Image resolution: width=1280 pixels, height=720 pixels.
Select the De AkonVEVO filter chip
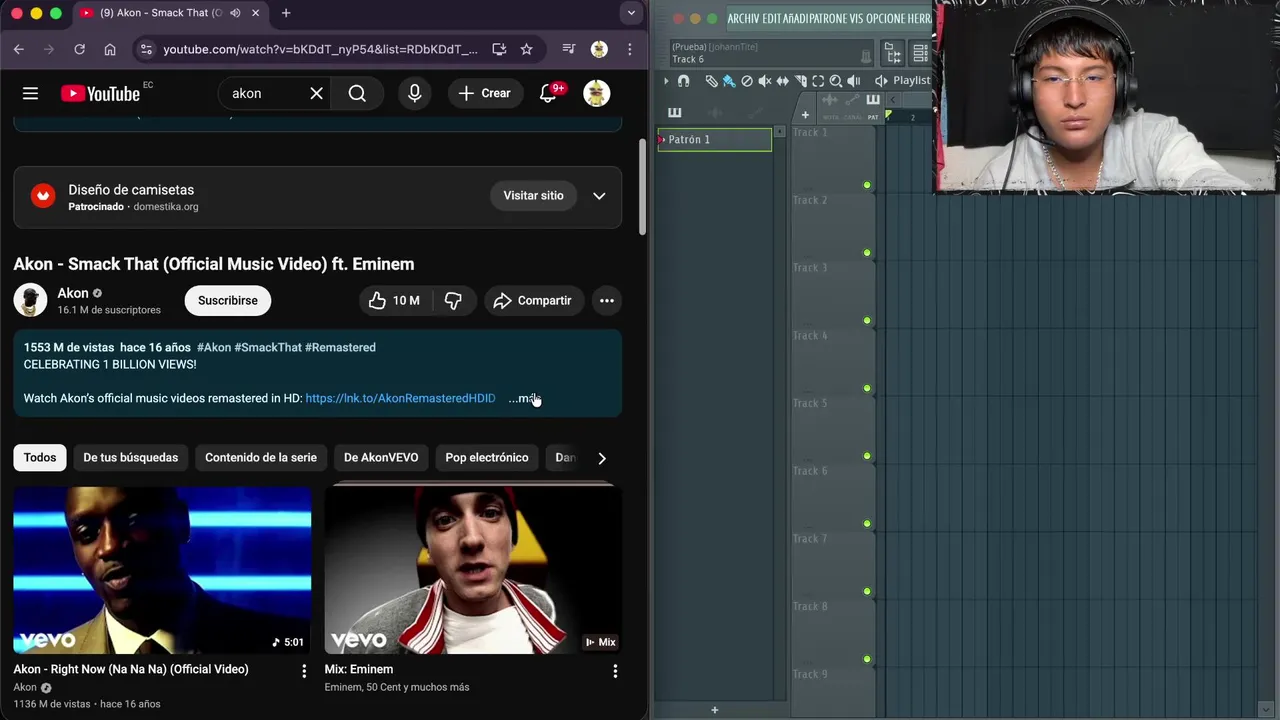pyautogui.click(x=381, y=458)
